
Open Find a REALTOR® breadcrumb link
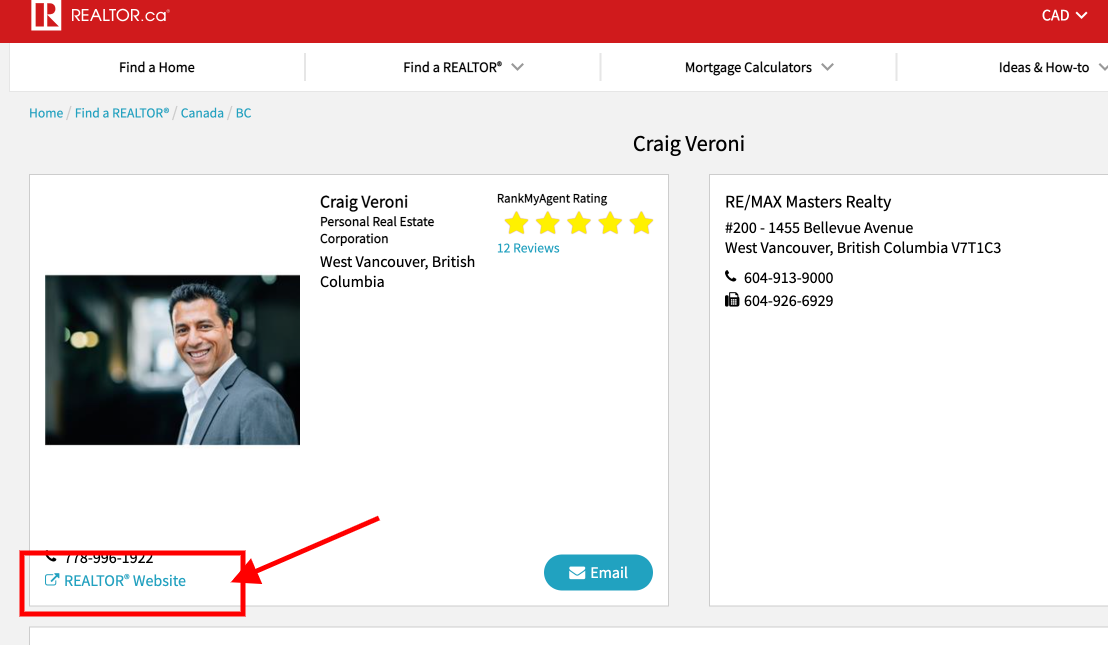tap(122, 113)
